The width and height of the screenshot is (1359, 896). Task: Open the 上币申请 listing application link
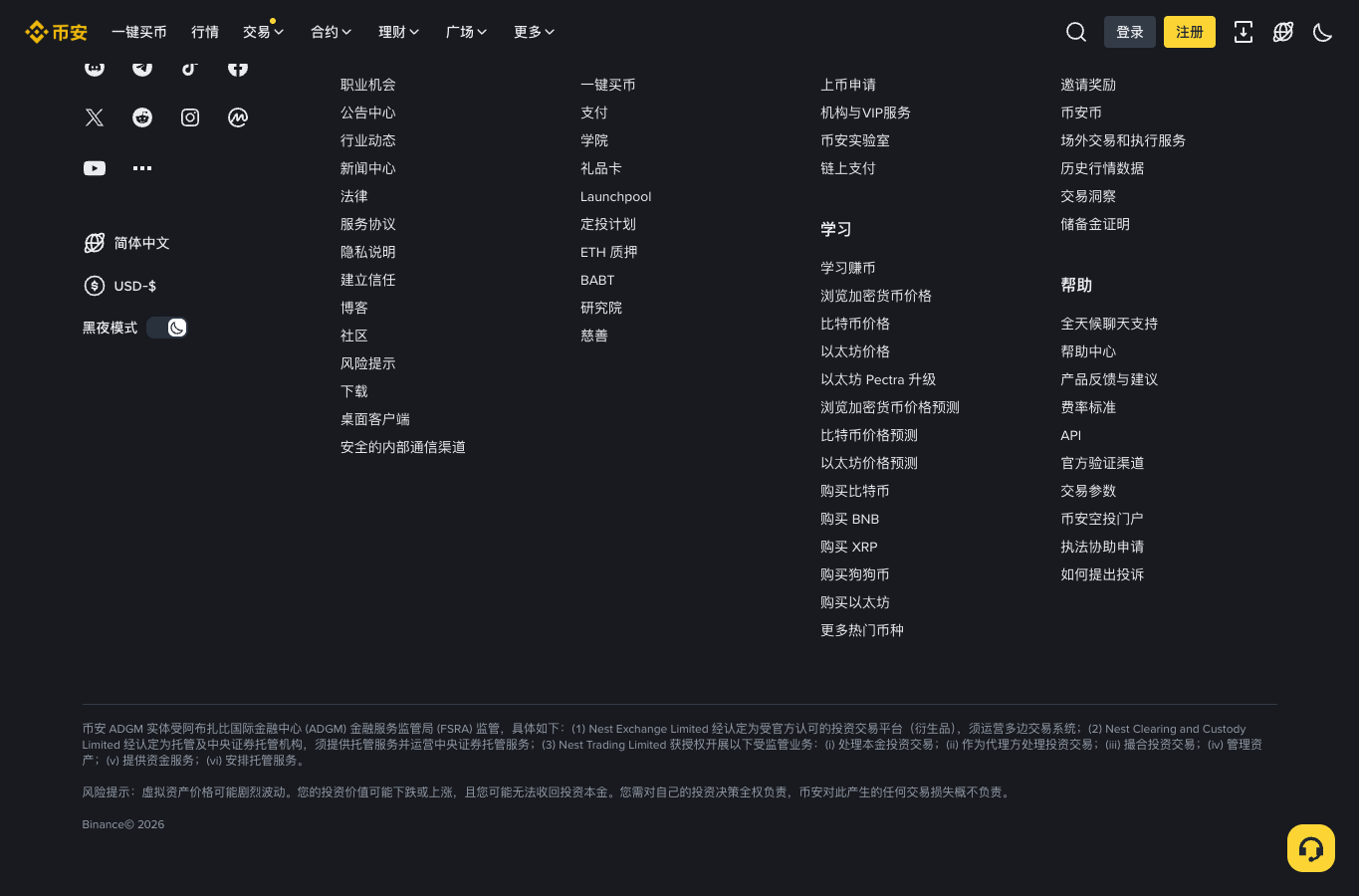coord(848,85)
